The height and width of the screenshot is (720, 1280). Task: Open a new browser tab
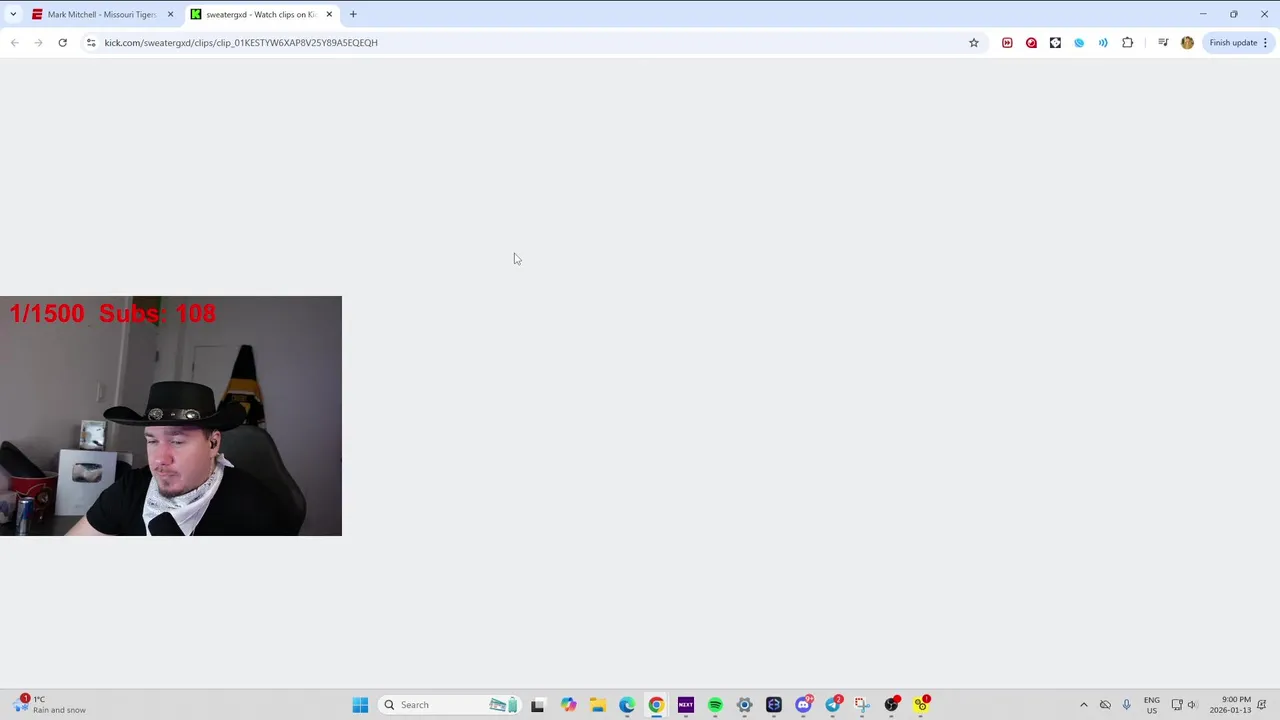(x=353, y=15)
